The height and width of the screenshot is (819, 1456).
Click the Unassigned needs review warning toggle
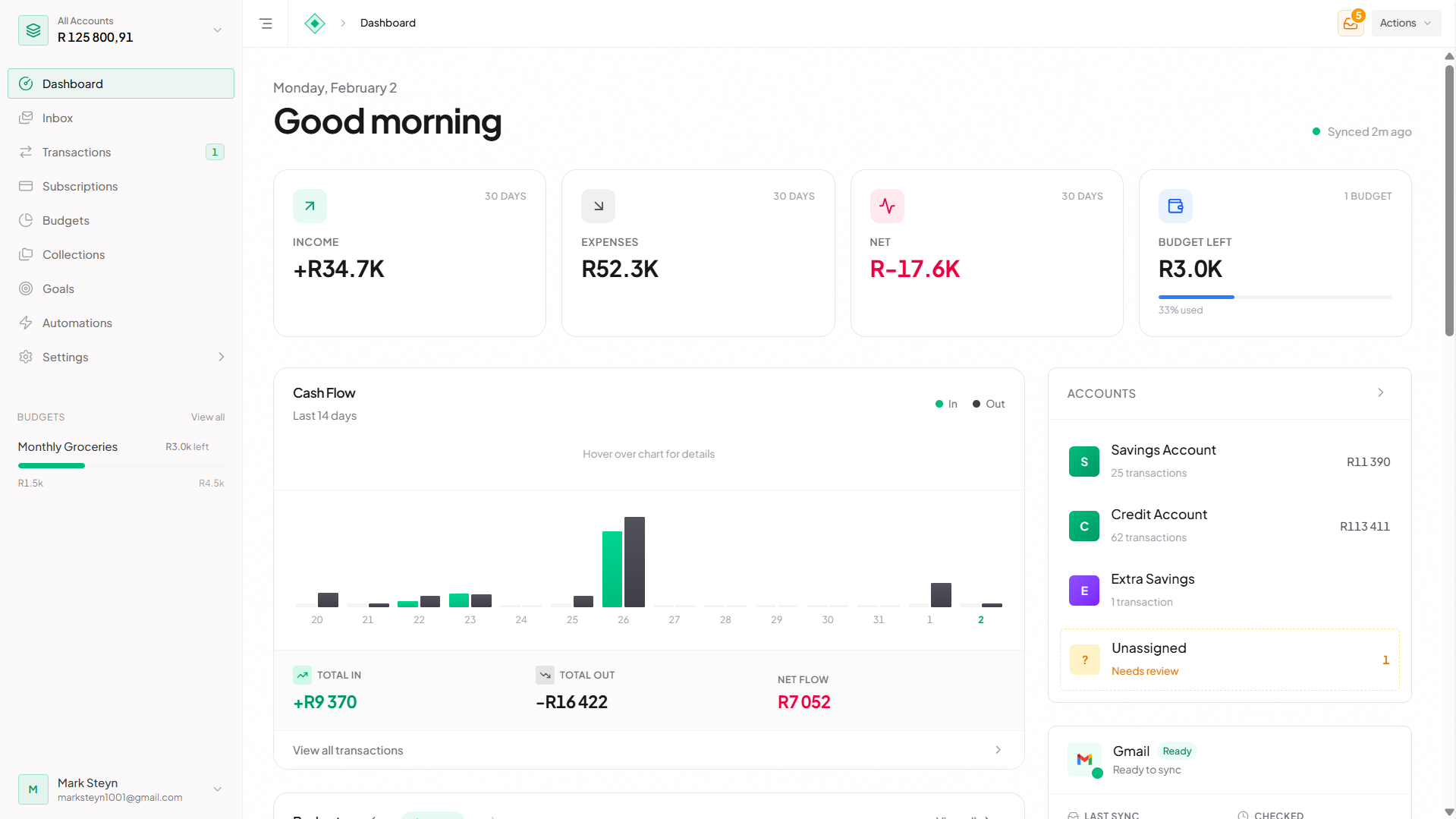pyautogui.click(x=1229, y=659)
